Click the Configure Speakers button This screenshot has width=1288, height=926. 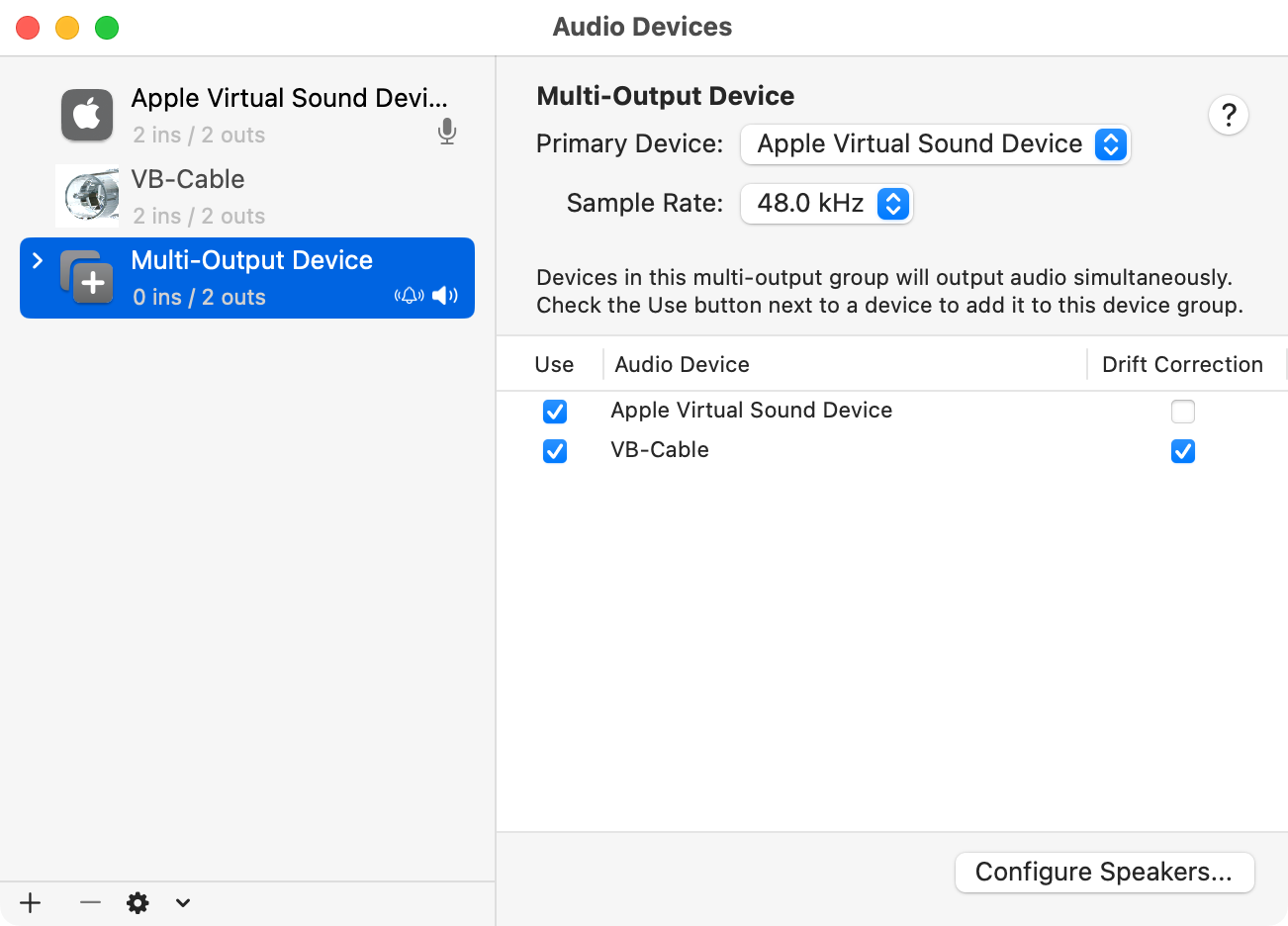[1104, 872]
